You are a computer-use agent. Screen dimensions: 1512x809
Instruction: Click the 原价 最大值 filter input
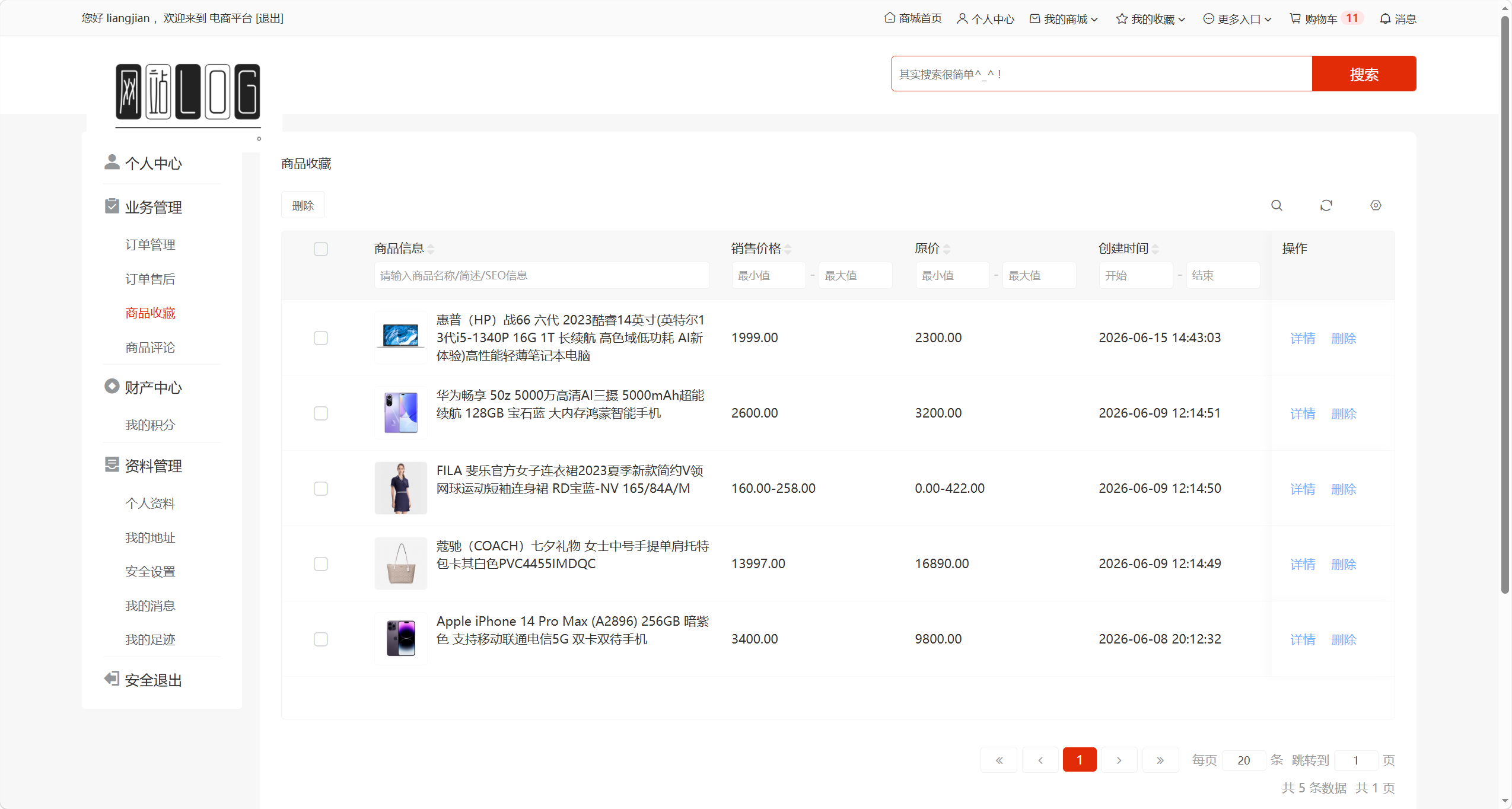click(1039, 275)
